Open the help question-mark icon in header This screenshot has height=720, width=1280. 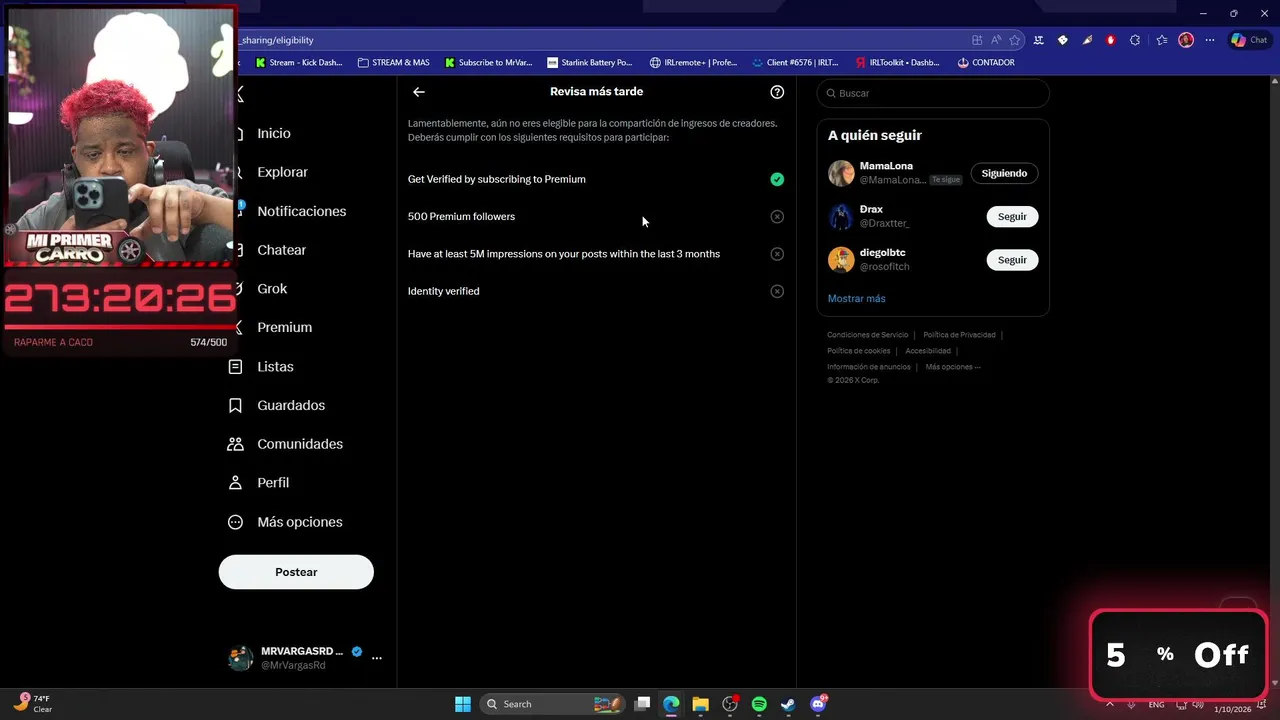click(x=777, y=92)
